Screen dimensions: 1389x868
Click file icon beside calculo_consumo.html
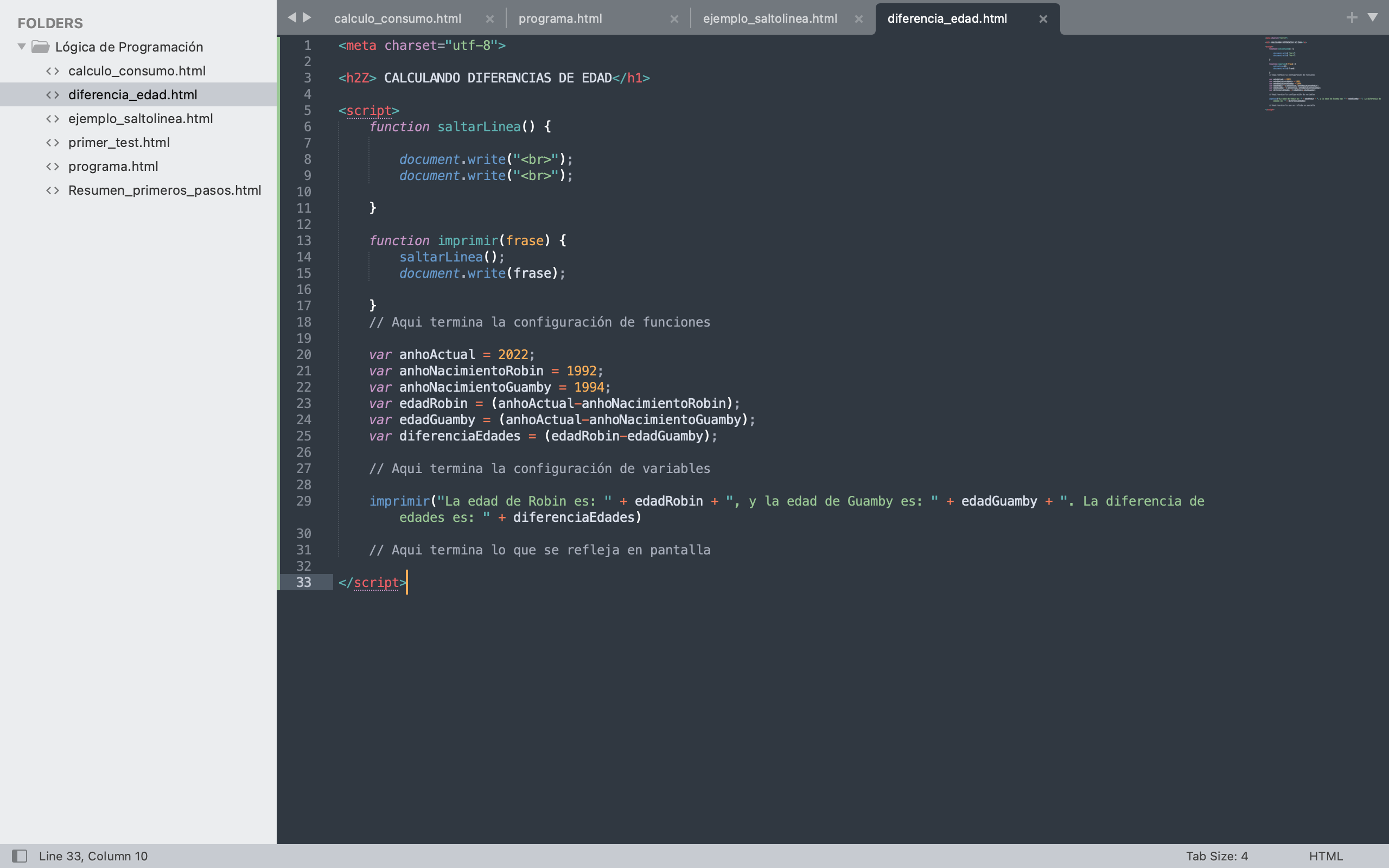[x=53, y=71]
